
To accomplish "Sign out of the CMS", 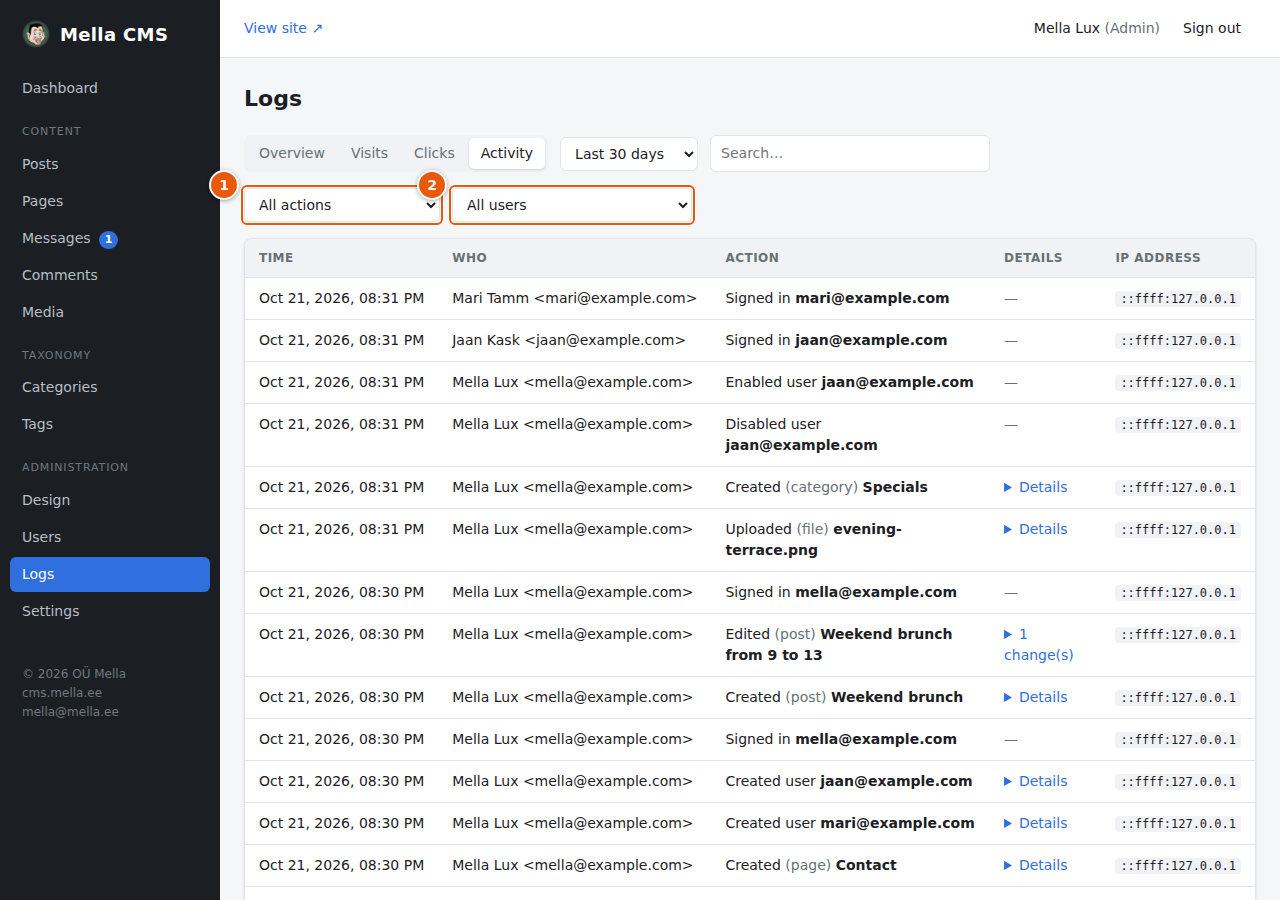I will (x=1212, y=28).
